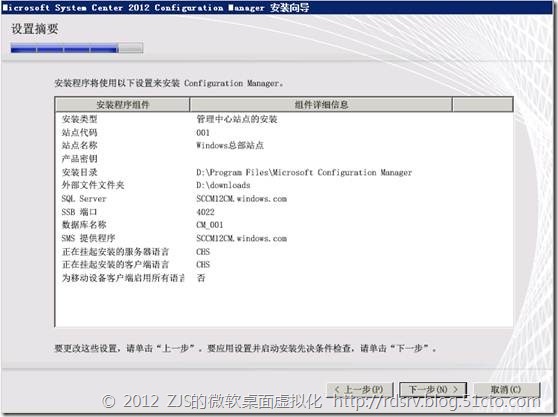The width and height of the screenshot is (558, 417).
Task: Select the SMS 提供程序 row label
Action: 88,238
